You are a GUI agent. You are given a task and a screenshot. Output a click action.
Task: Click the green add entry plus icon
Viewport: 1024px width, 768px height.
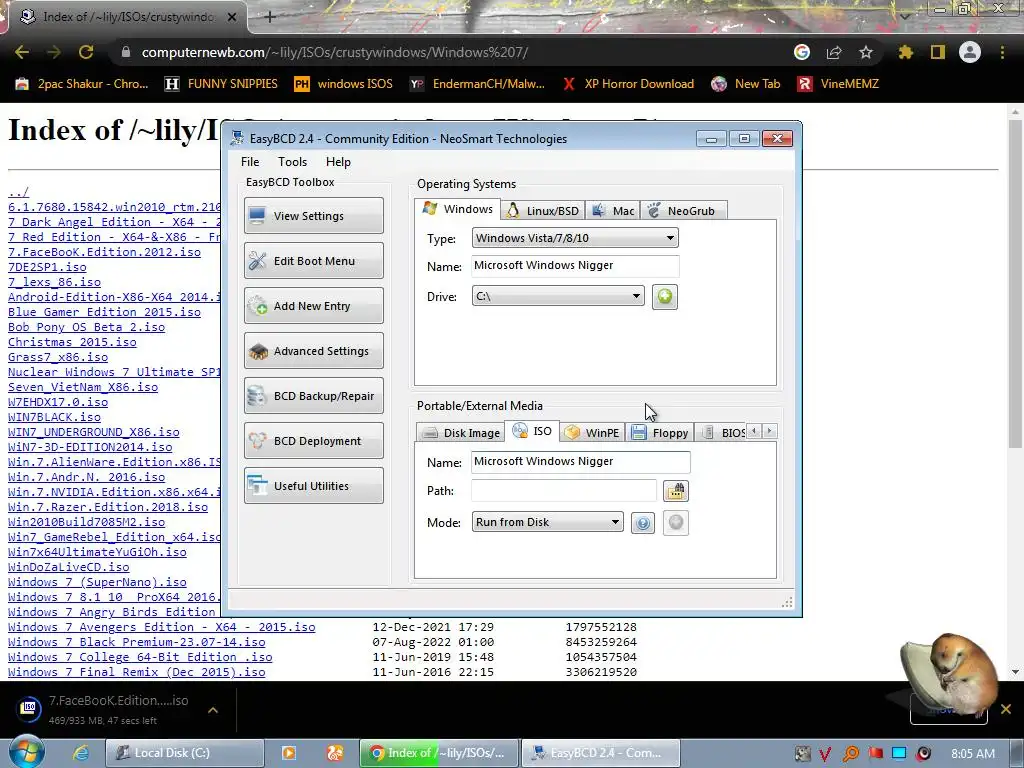pyautogui.click(x=664, y=296)
